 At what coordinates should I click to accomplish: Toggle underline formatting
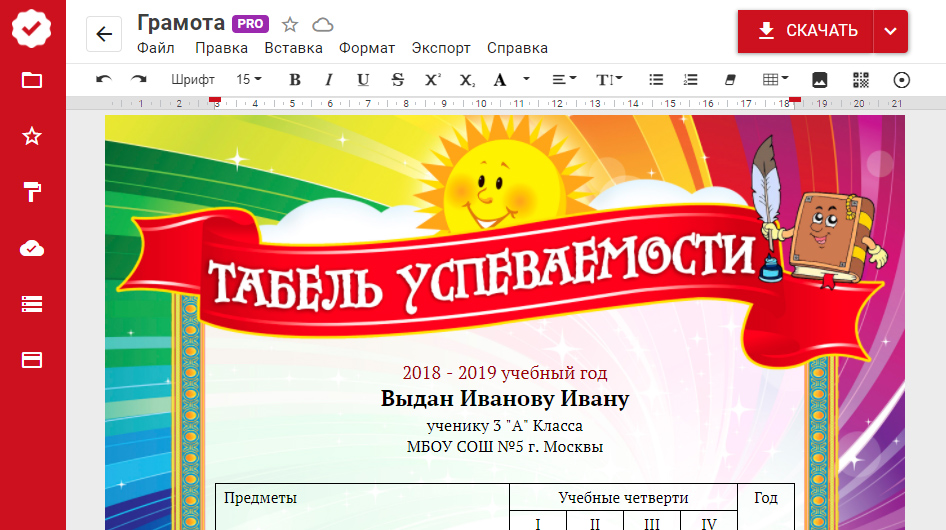(363, 80)
